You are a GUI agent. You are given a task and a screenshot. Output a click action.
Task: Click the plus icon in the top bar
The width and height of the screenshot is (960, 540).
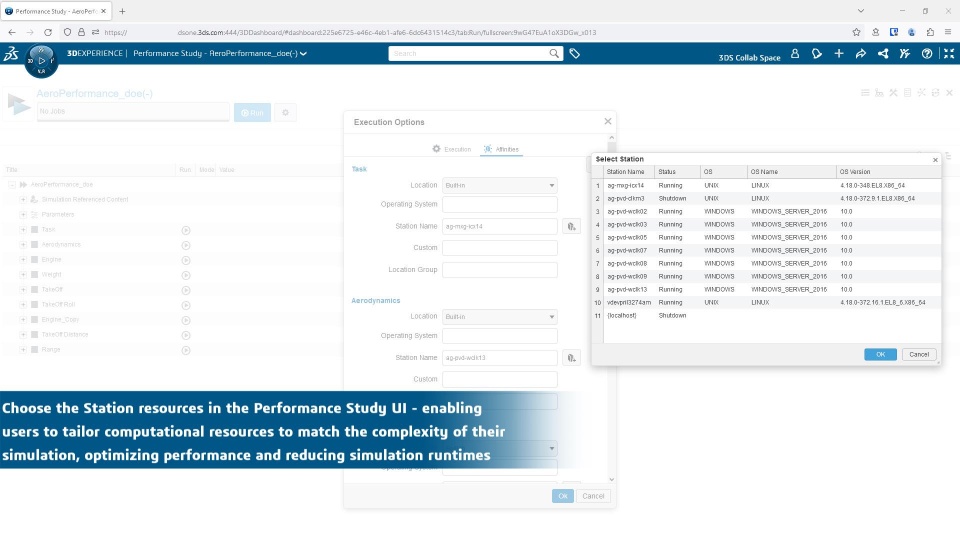pos(839,54)
